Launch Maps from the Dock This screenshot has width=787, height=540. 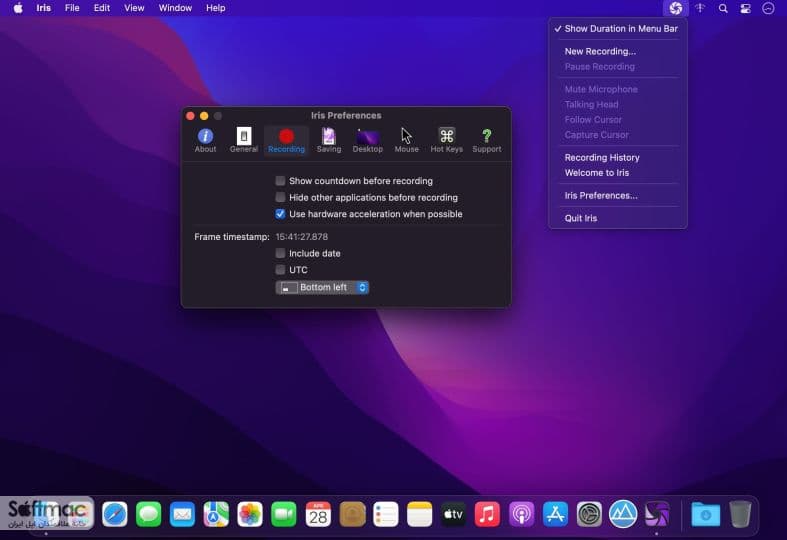216,514
